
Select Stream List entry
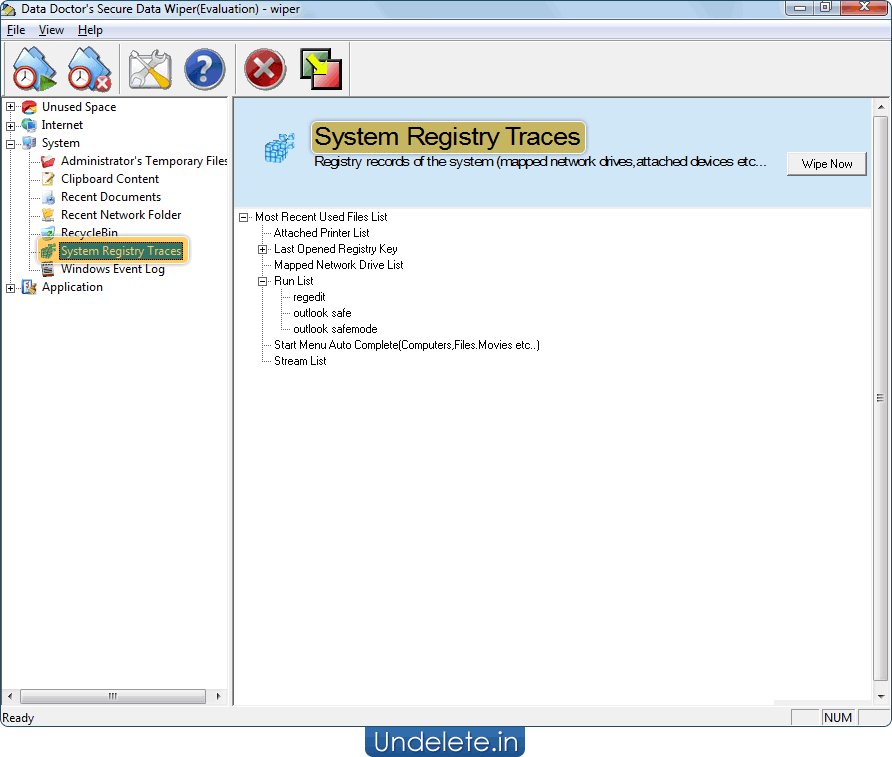(300, 361)
